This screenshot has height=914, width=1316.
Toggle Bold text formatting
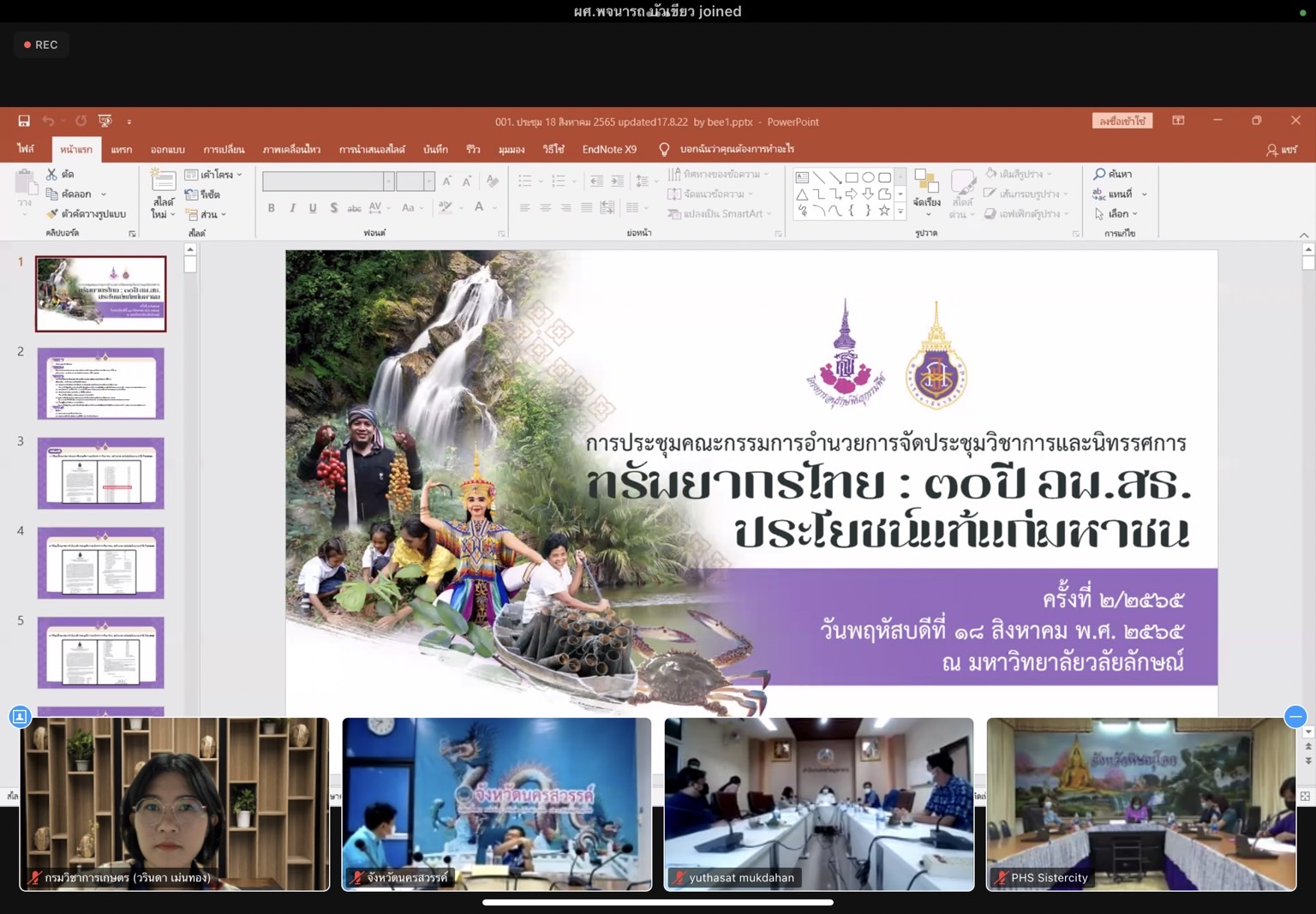(x=272, y=207)
